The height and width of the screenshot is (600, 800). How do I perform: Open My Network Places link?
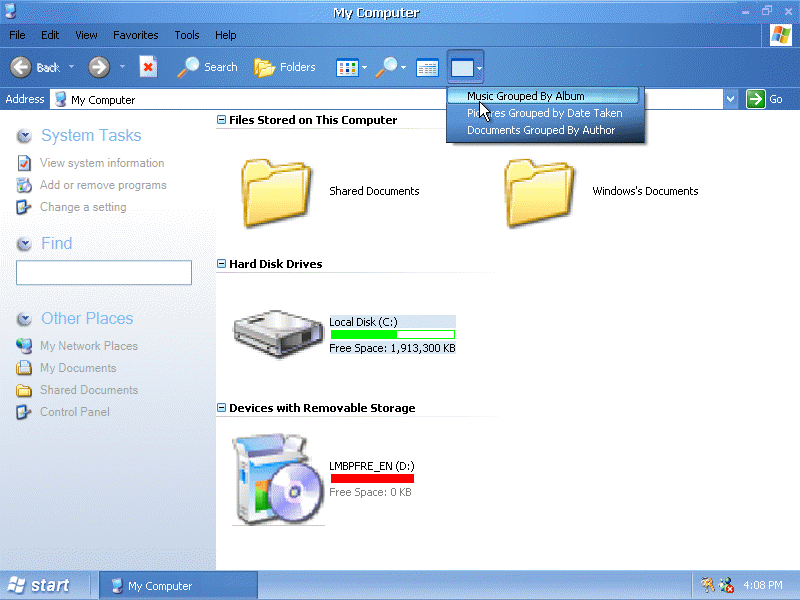[x=89, y=346]
